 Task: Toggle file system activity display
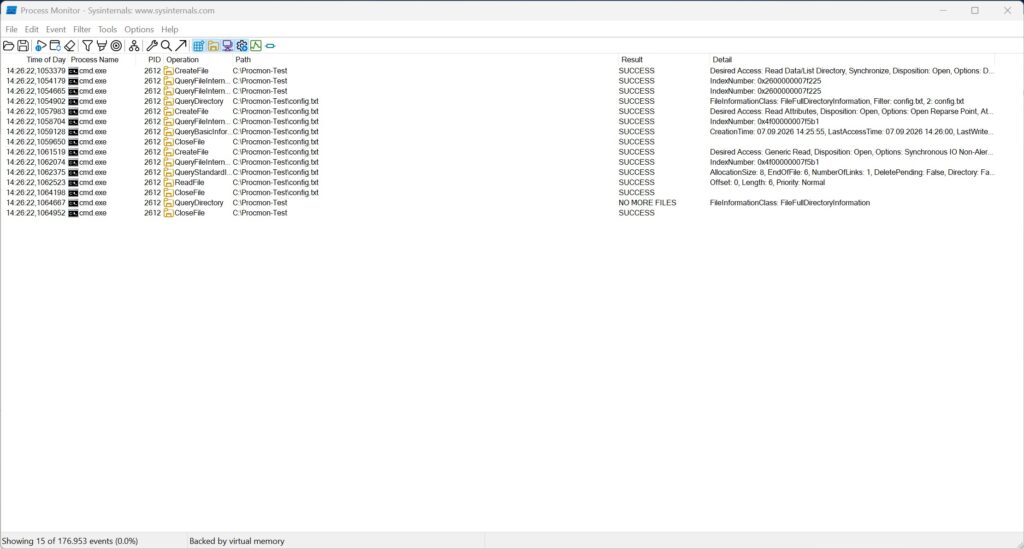pyautogui.click(x=213, y=46)
